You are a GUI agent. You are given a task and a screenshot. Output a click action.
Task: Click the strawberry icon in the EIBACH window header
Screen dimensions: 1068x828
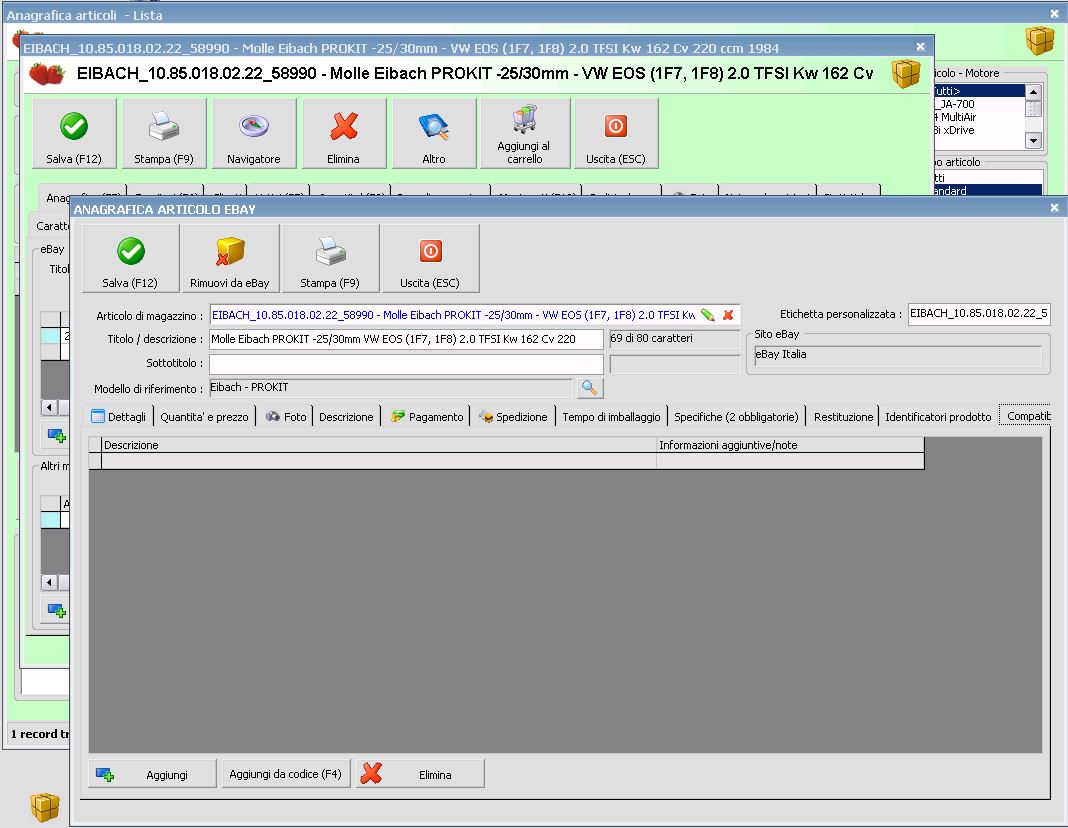click(46, 74)
